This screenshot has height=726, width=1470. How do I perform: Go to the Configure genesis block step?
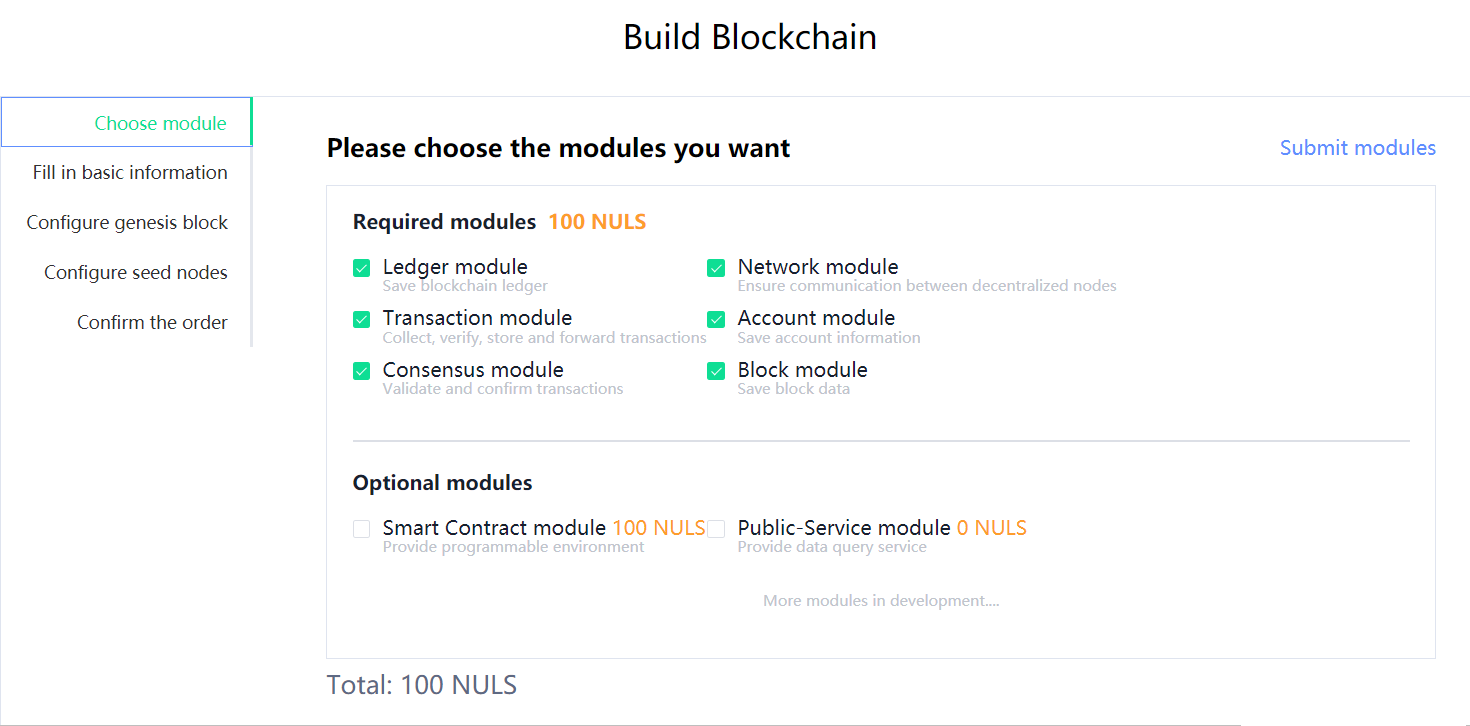pos(126,223)
